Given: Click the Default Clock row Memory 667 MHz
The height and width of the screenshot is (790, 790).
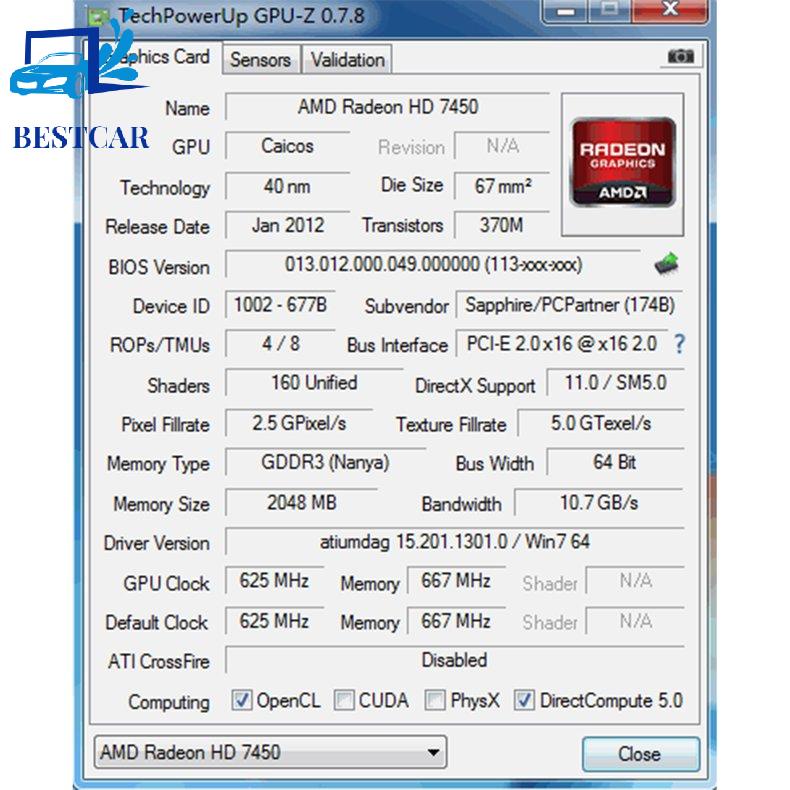Looking at the screenshot, I should pos(456,621).
